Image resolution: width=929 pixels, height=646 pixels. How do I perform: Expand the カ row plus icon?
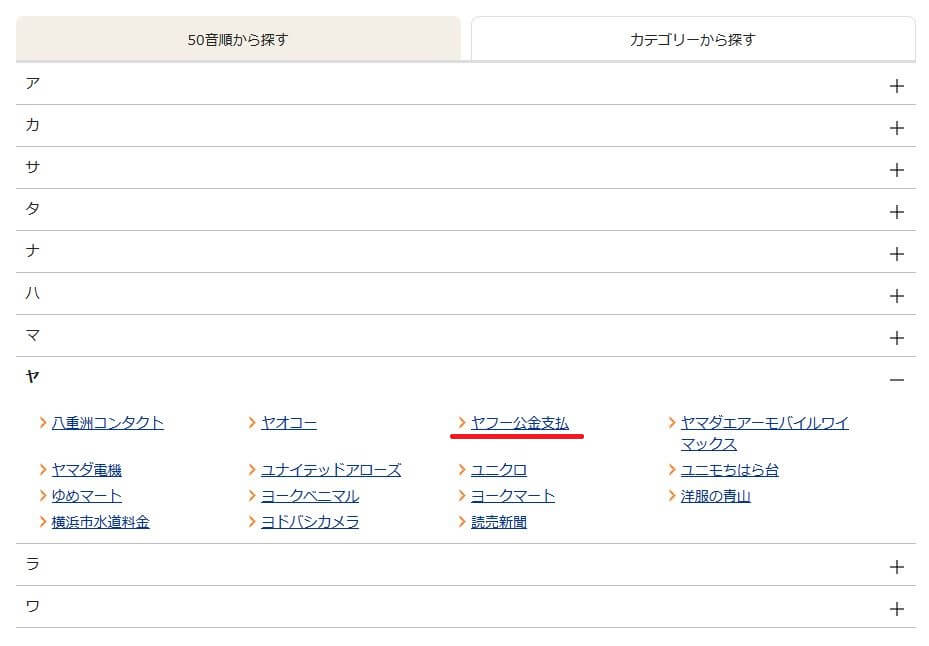[x=896, y=128]
